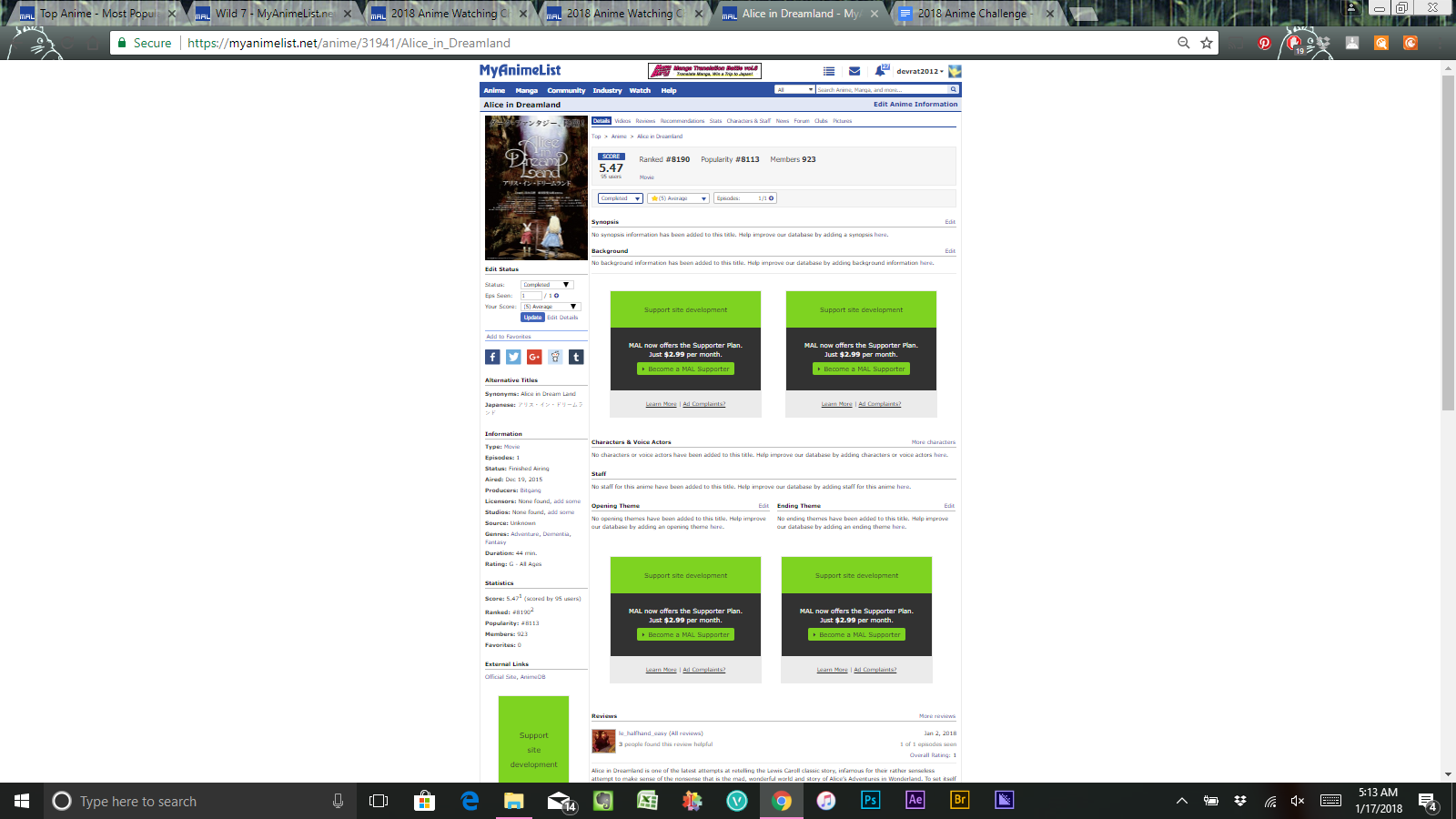Share on Reddit using sidebar icon

point(555,358)
